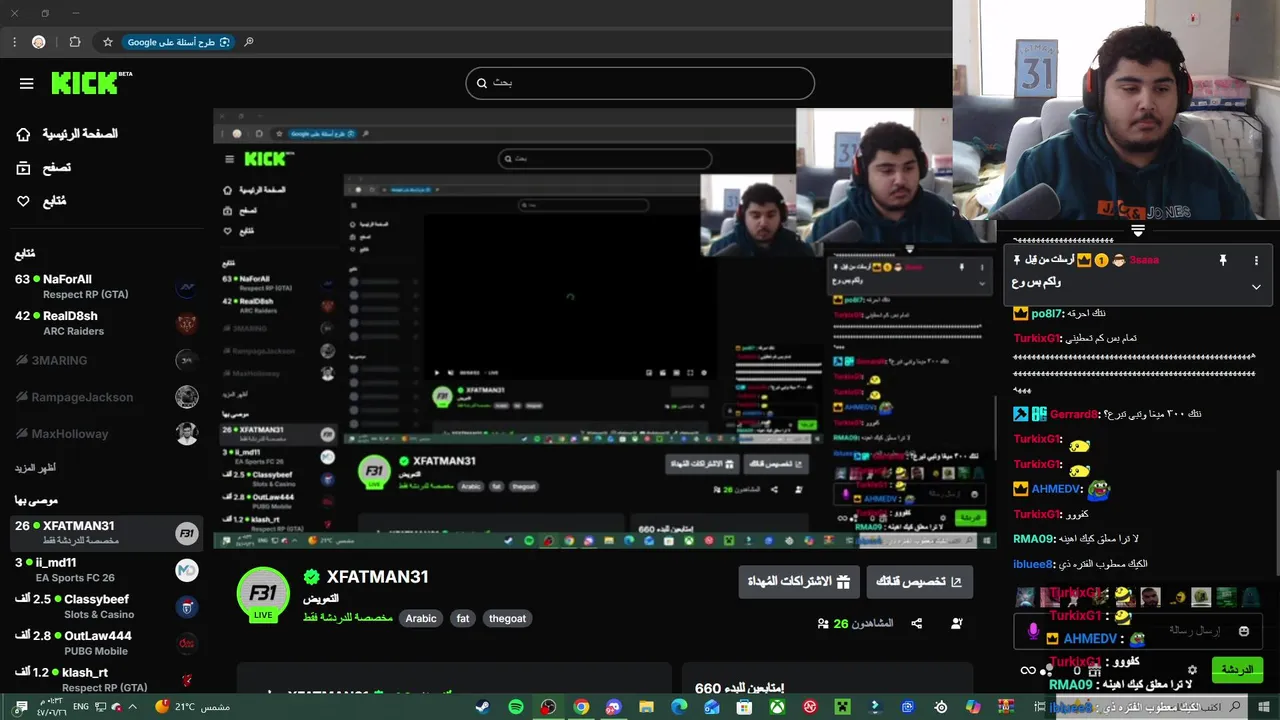
Task: Click username iblue8 in chat
Action: 1033,564
